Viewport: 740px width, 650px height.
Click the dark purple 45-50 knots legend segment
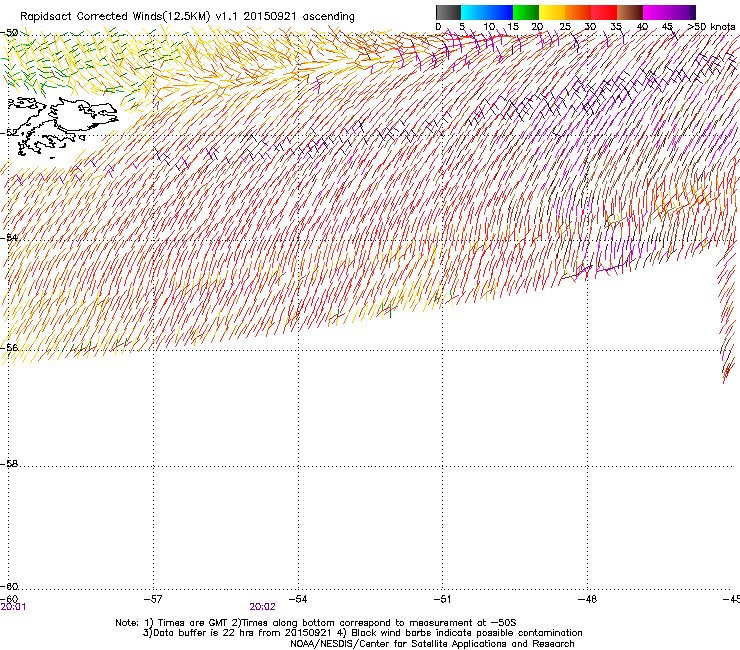click(682, 12)
